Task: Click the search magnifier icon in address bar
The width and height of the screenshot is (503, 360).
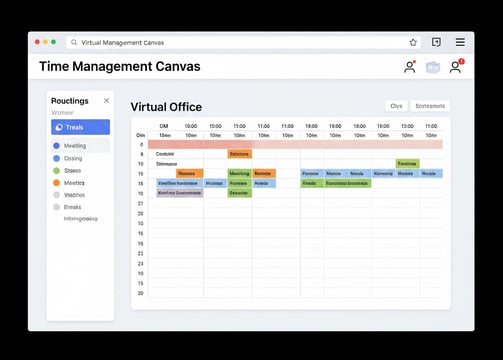Action: coord(74,42)
